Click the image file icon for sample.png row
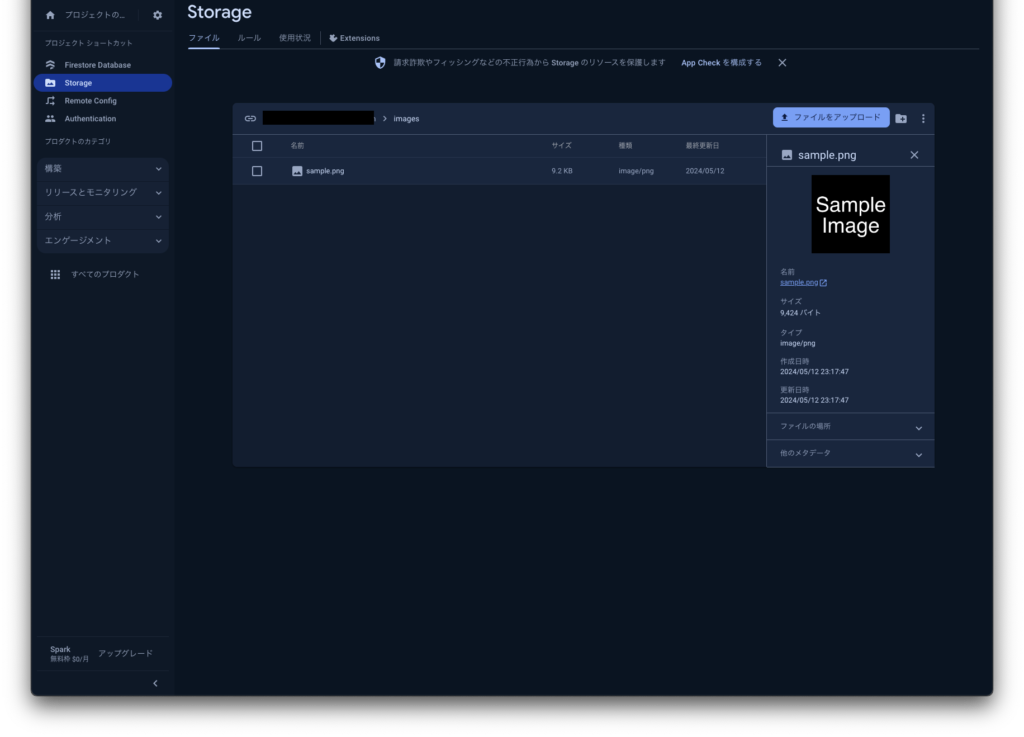 (x=297, y=171)
